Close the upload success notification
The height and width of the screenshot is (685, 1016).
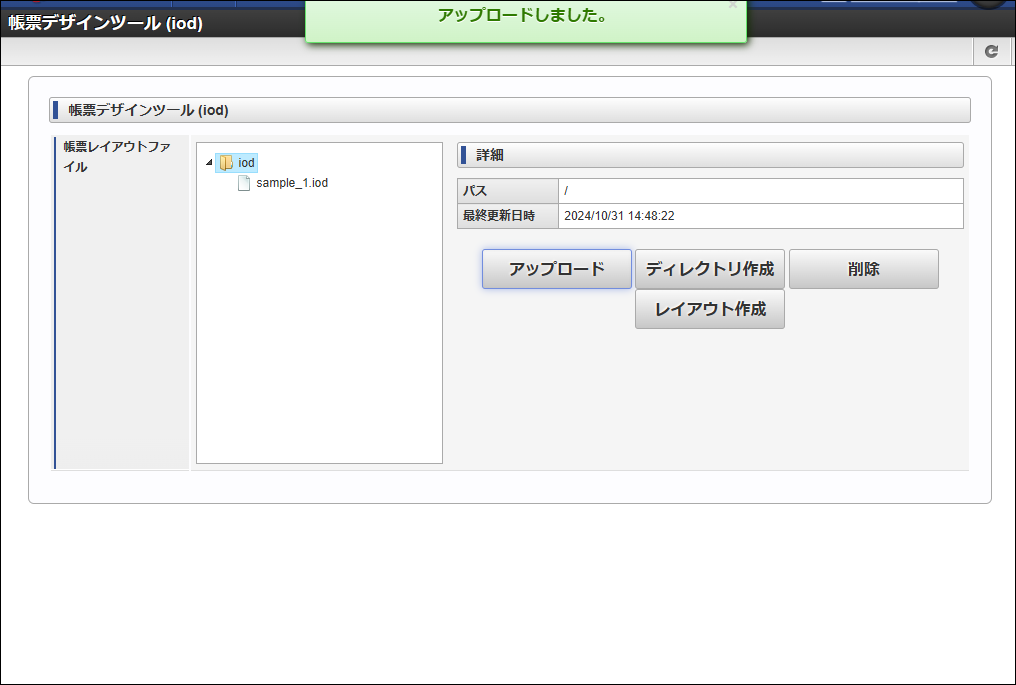point(733,4)
